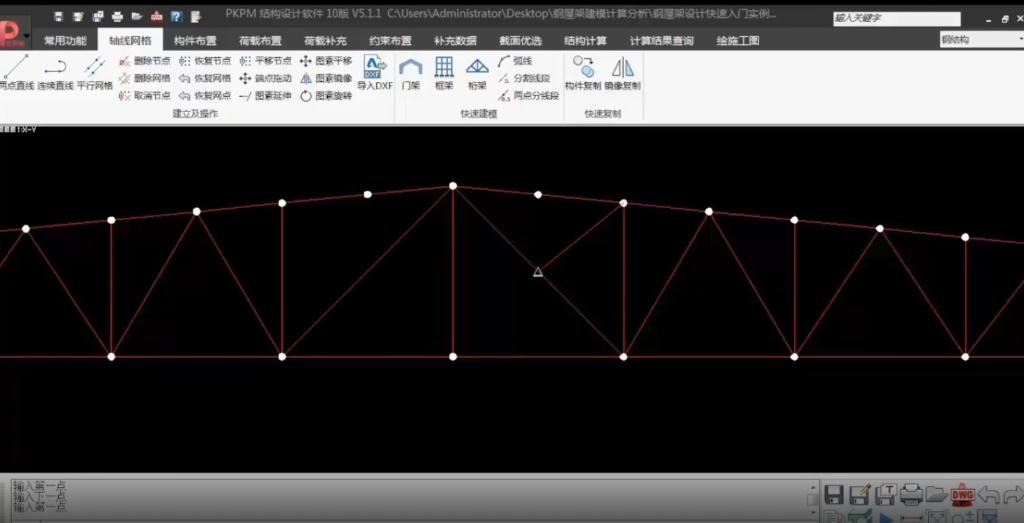Open the 框架 frame quick modeling tool
This screenshot has width=1024, height=523.
click(x=444, y=73)
